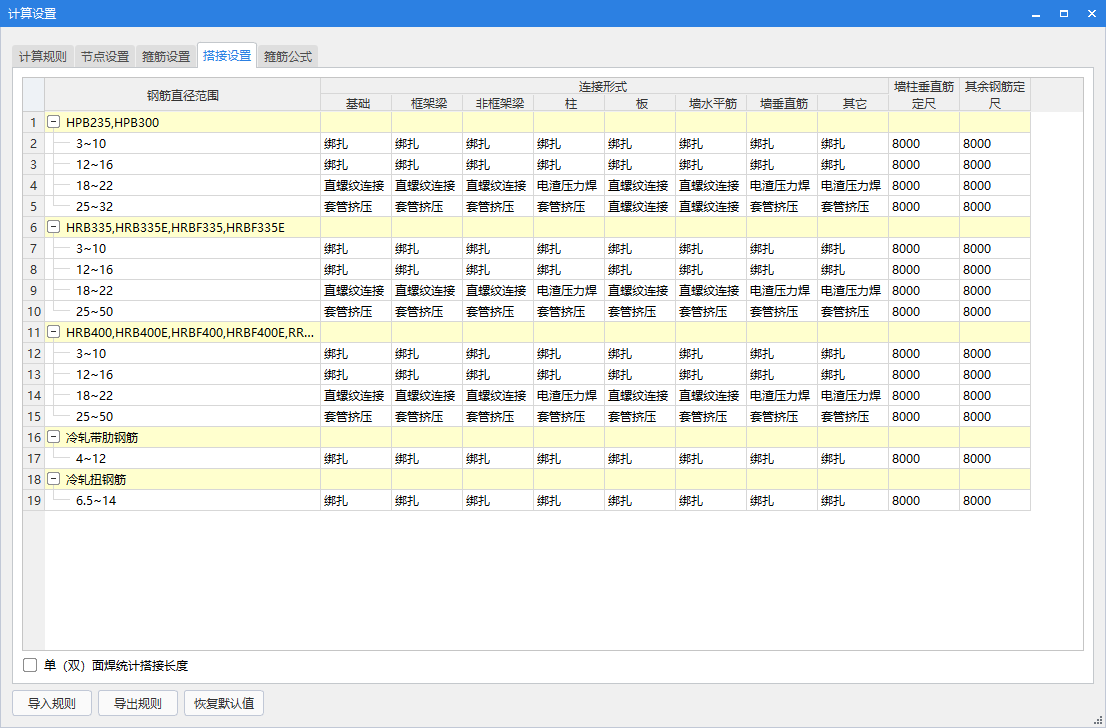Open the 节点设置 tab
The width and height of the screenshot is (1106, 728).
(105, 56)
